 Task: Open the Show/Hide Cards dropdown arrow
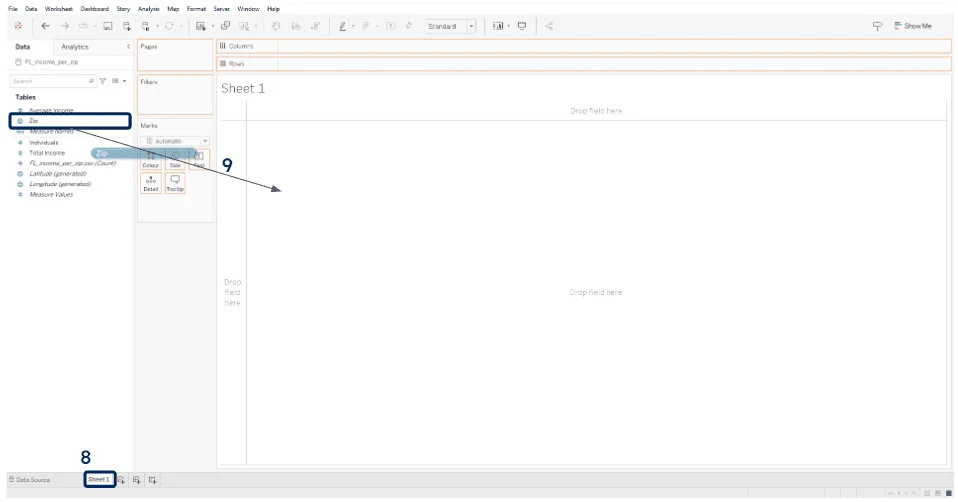tap(508, 26)
